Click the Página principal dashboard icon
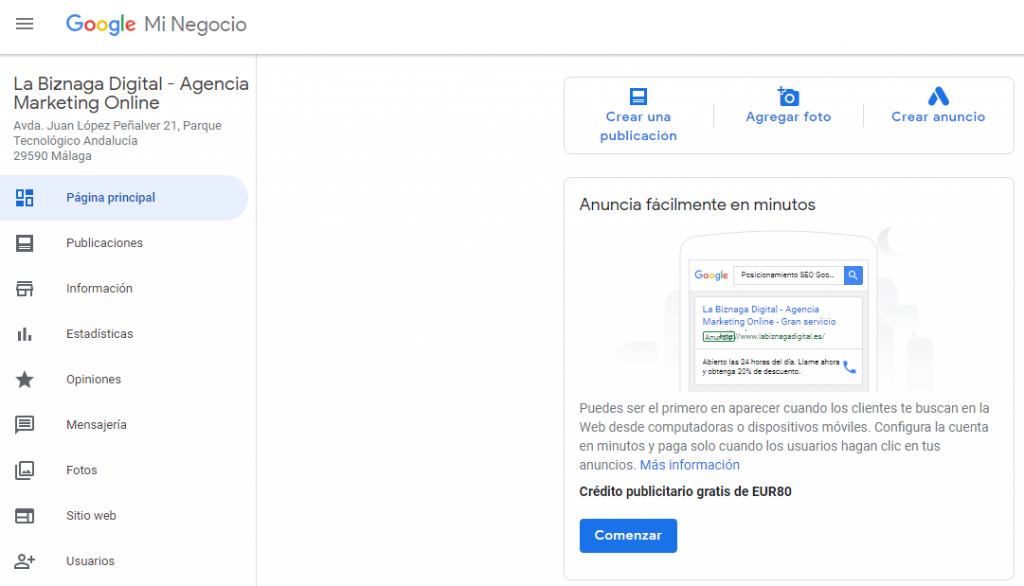 click(x=24, y=198)
